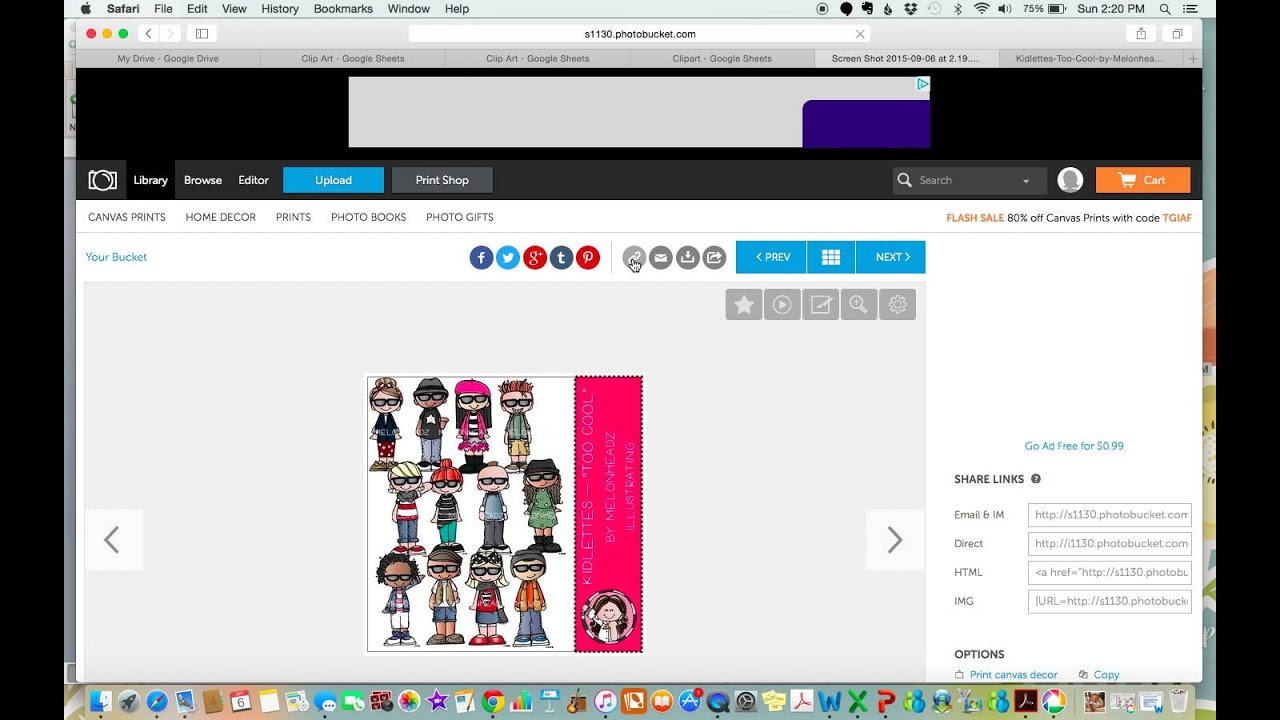This screenshot has width=1280, height=720.
Task: Go to previous image with PREV
Action: point(771,257)
